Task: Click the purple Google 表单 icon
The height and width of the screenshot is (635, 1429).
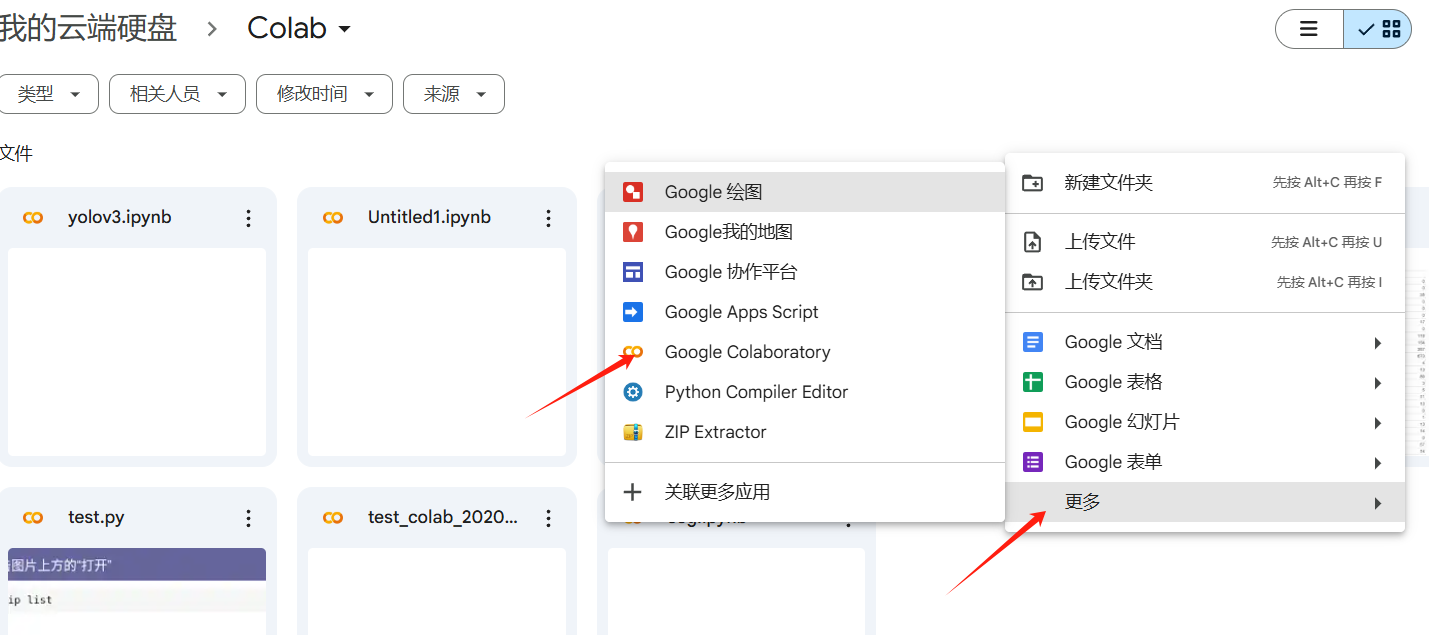Action: click(1033, 462)
